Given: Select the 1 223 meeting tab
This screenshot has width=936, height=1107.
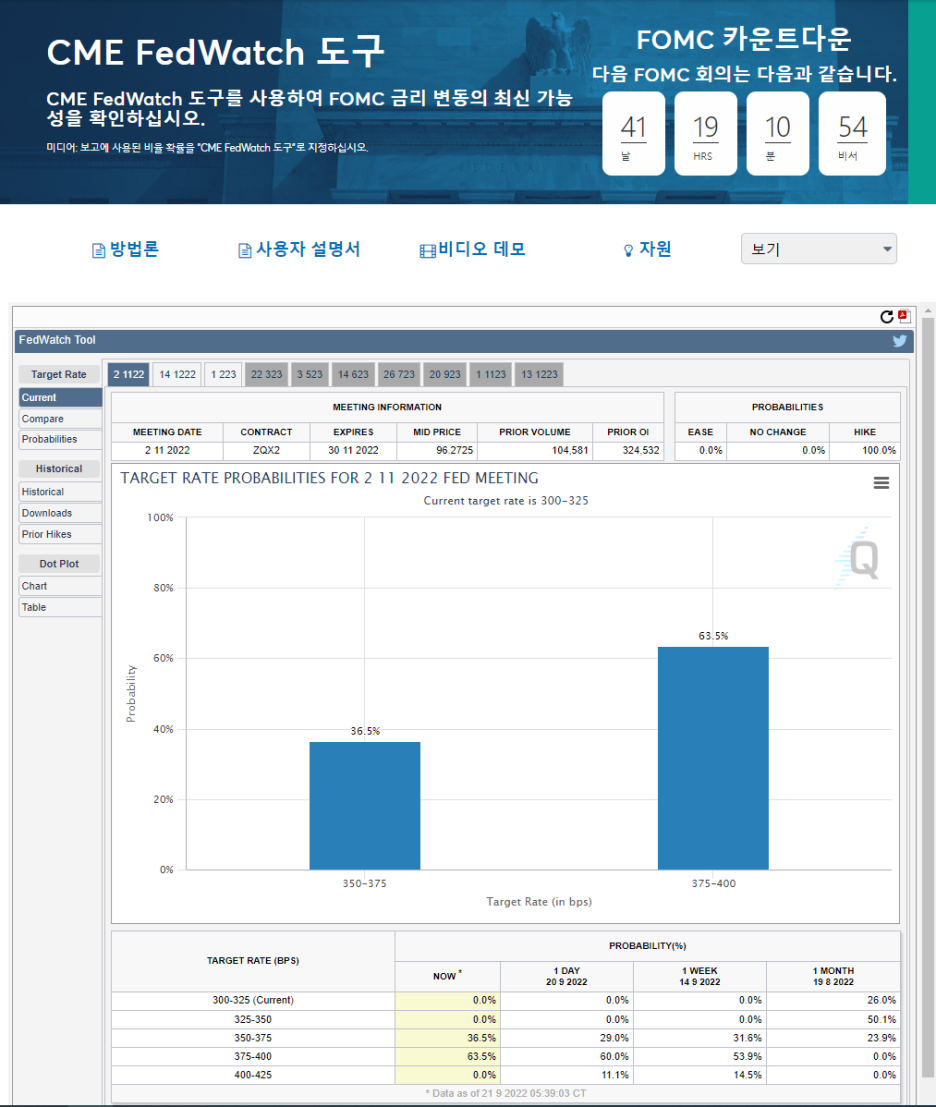Looking at the screenshot, I should click(223, 374).
